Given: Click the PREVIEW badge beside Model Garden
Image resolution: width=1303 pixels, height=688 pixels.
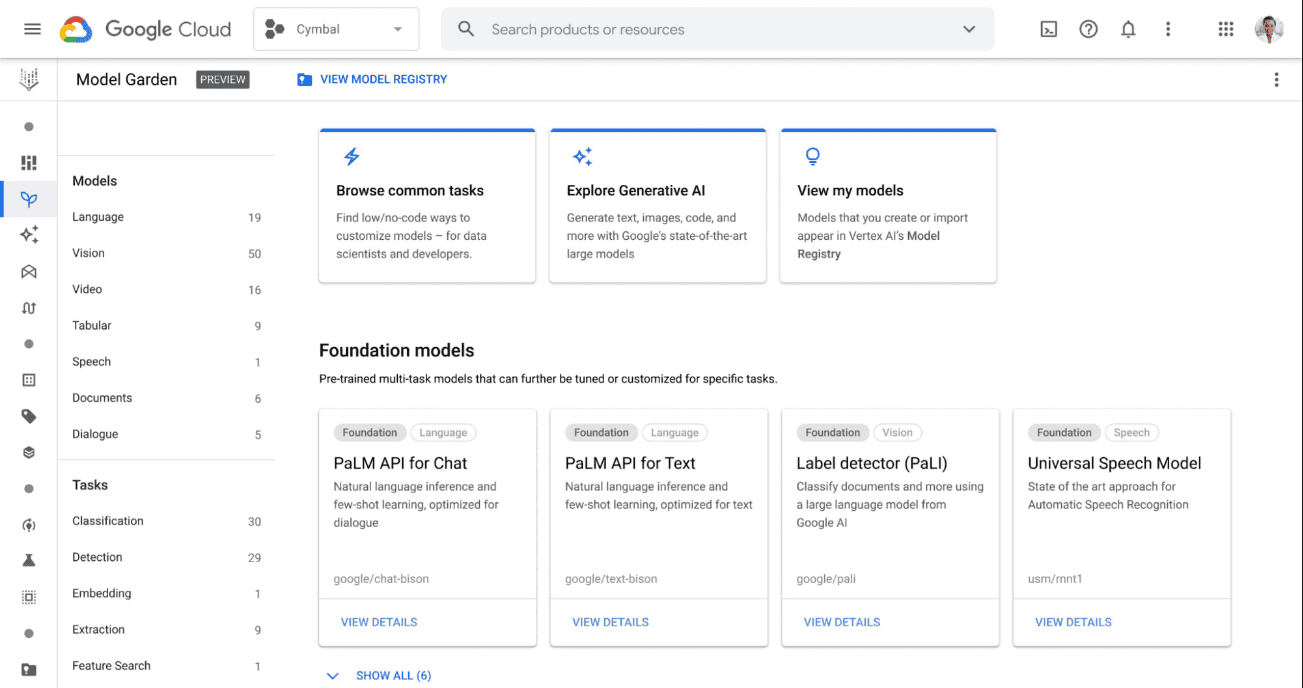Looking at the screenshot, I should click(x=223, y=80).
